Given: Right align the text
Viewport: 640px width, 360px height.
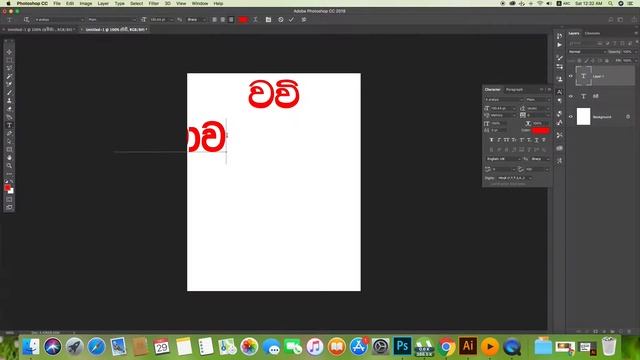Looking at the screenshot, I should coord(231,20).
